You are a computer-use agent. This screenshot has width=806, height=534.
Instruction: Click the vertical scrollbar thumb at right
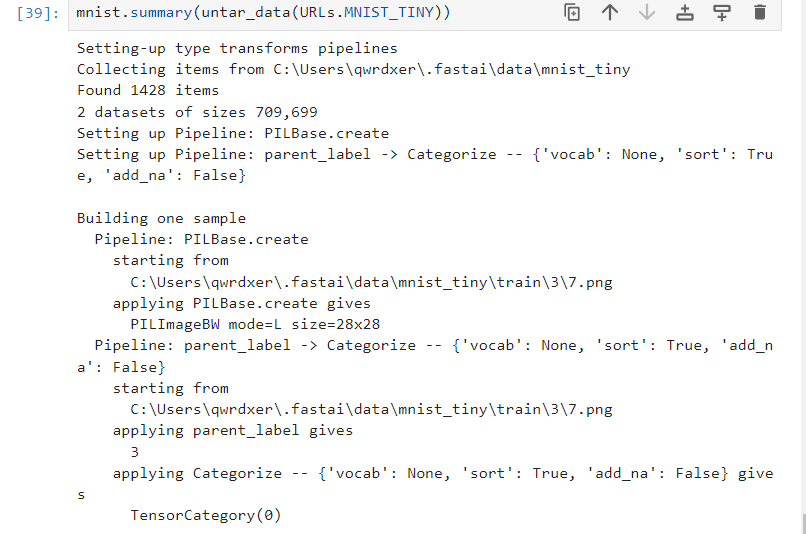point(802,523)
